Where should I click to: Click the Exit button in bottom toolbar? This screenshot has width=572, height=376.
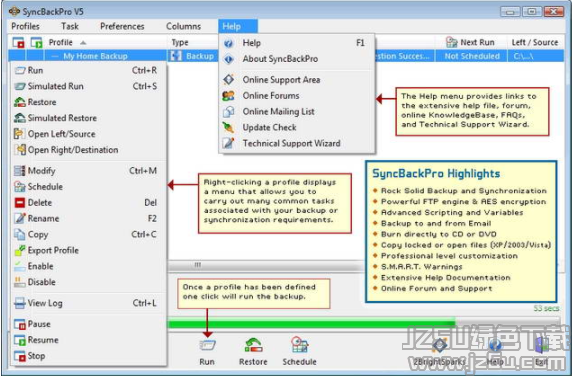(541, 352)
